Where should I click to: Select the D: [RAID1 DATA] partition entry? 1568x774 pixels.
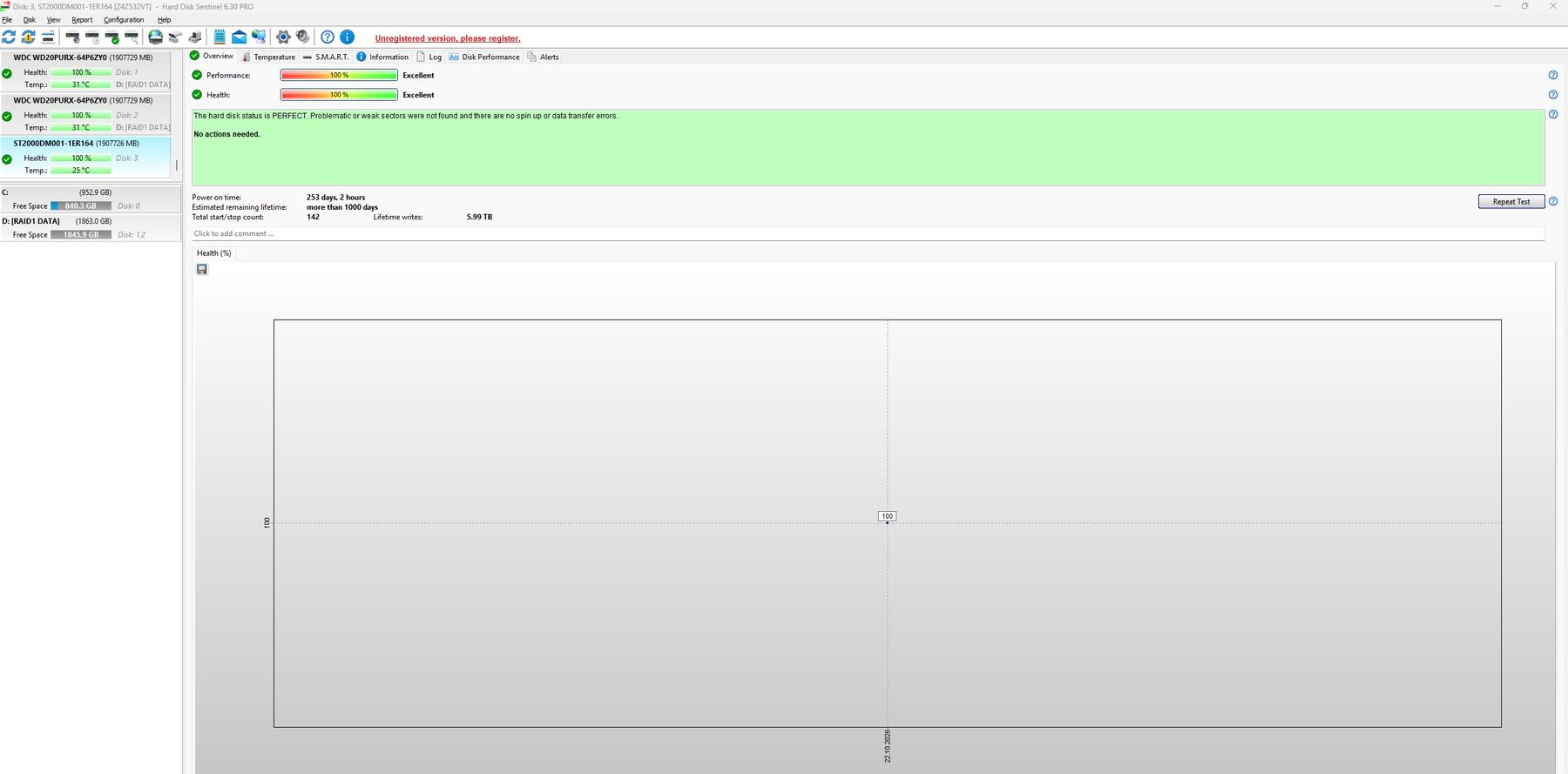[x=91, y=228]
